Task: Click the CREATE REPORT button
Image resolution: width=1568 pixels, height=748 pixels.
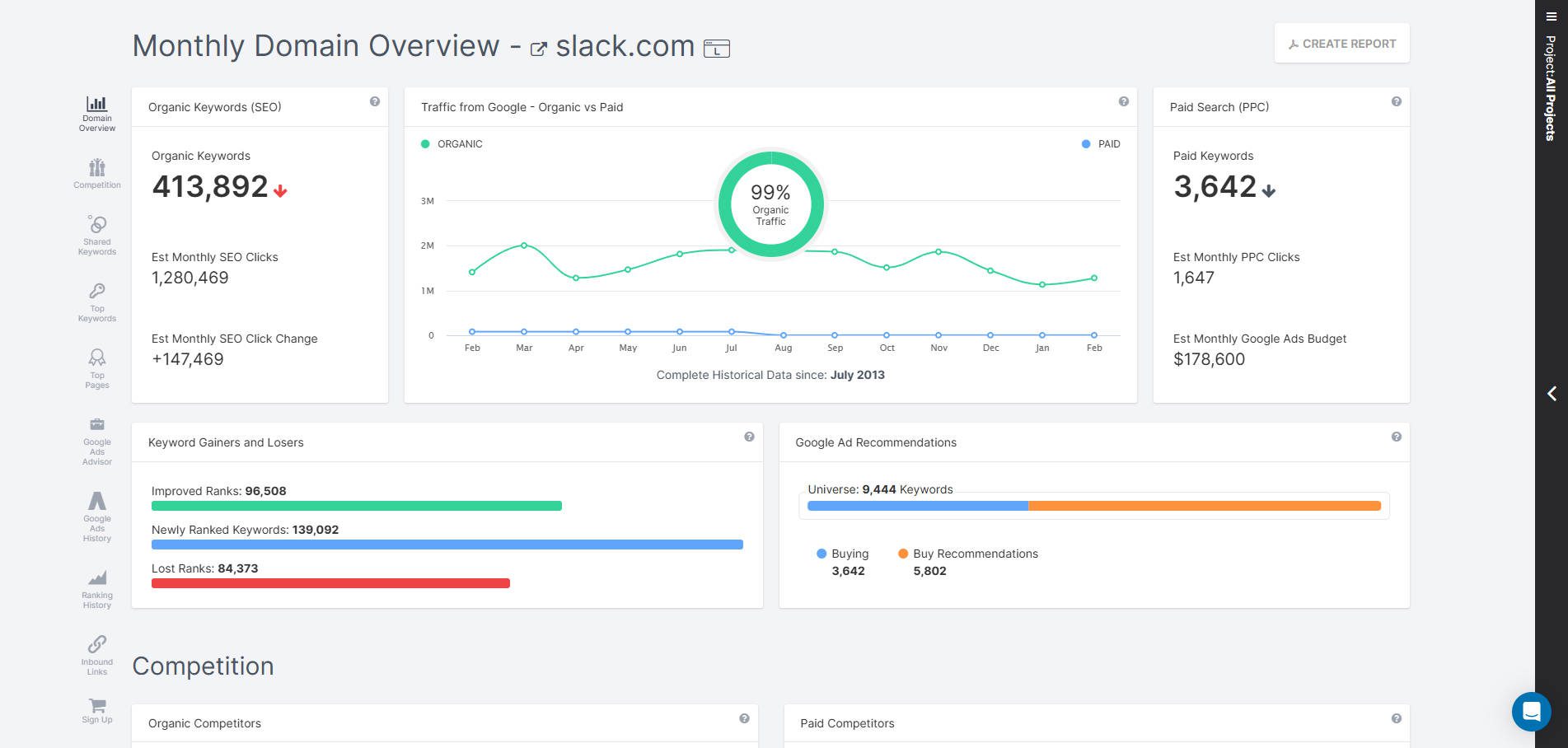Action: point(1341,43)
